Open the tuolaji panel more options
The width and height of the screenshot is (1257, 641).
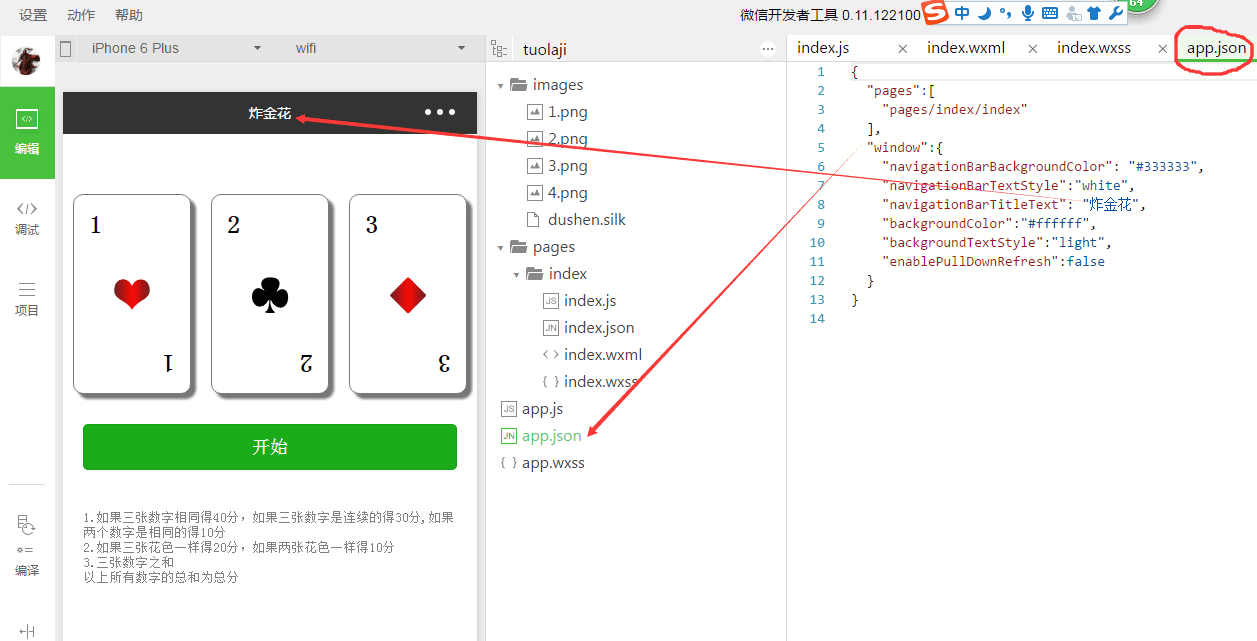click(x=768, y=49)
